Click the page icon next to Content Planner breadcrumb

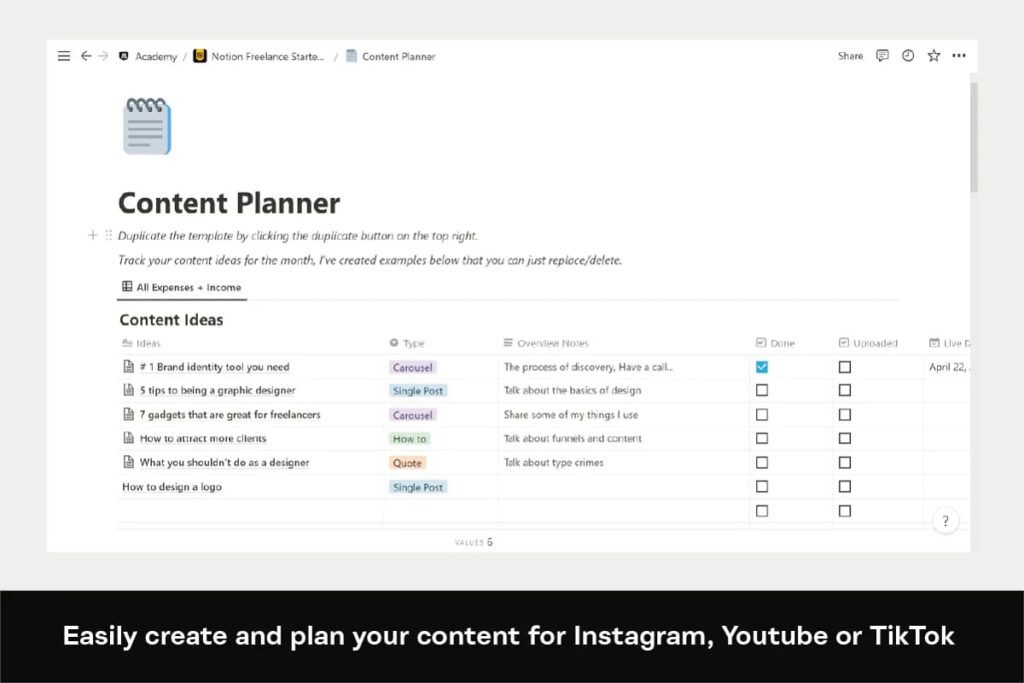pyautogui.click(x=349, y=57)
